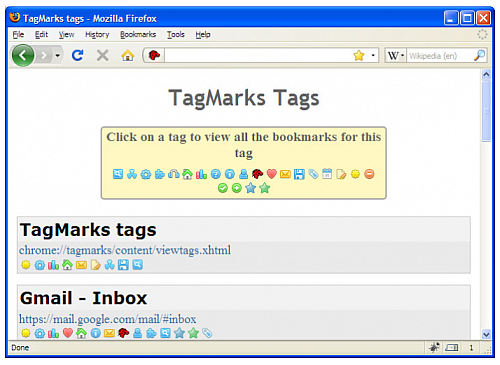500x365 pixels.
Task: Click inside the URL address field
Action: tap(258, 55)
